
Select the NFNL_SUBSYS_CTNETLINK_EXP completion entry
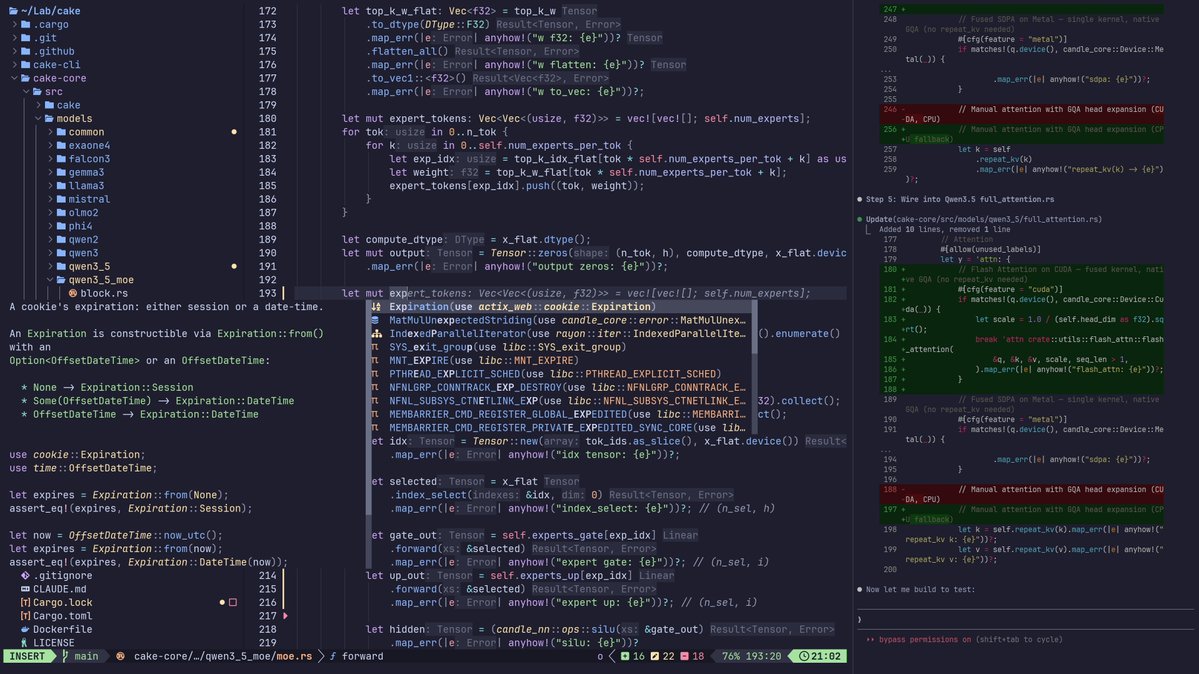click(x=560, y=401)
